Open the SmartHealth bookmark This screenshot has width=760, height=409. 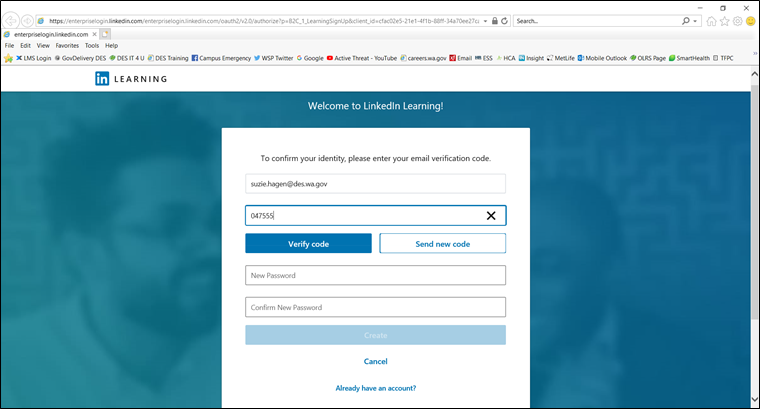[x=689, y=58]
